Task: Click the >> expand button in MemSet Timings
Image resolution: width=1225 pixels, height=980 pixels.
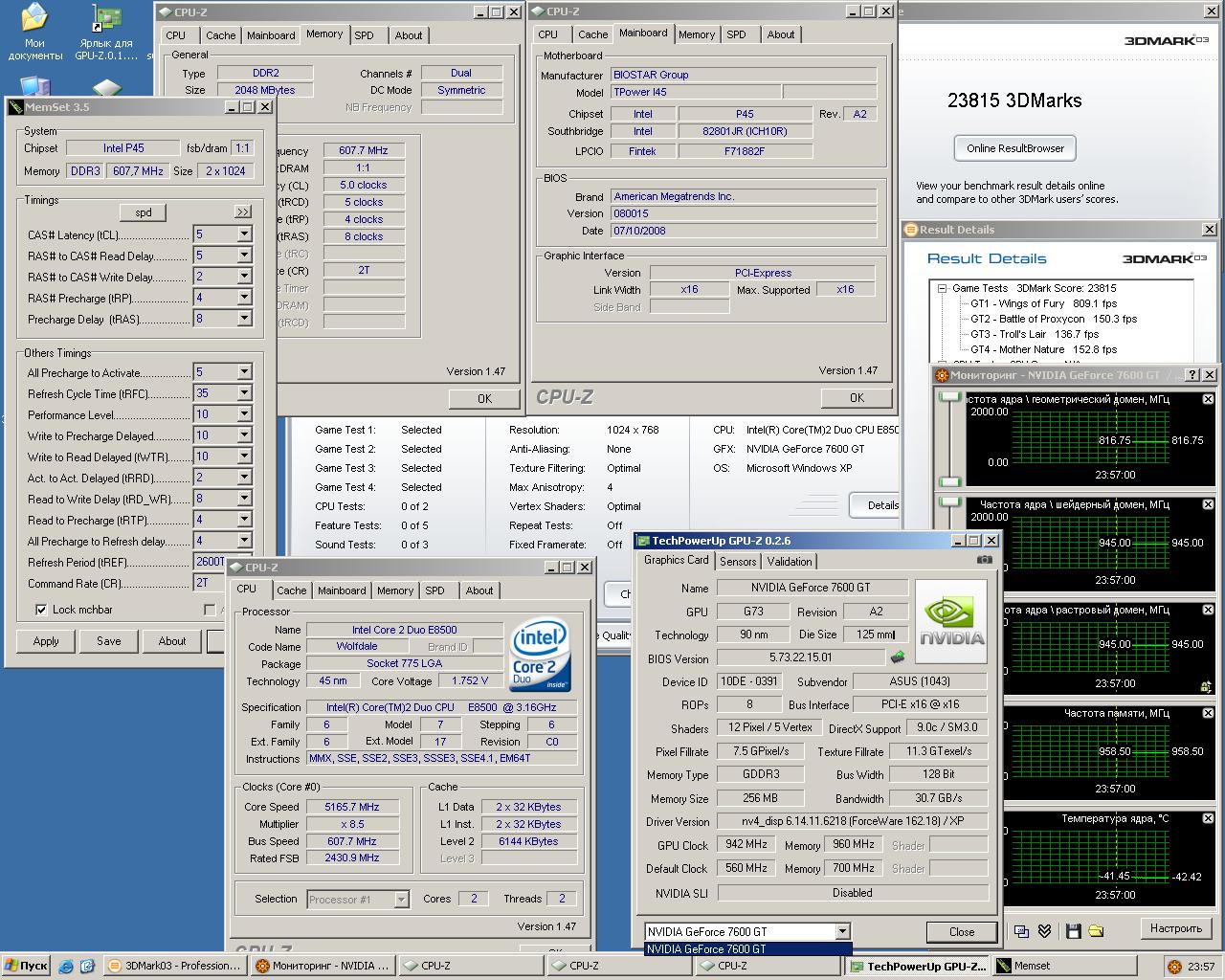Action: coord(243,212)
